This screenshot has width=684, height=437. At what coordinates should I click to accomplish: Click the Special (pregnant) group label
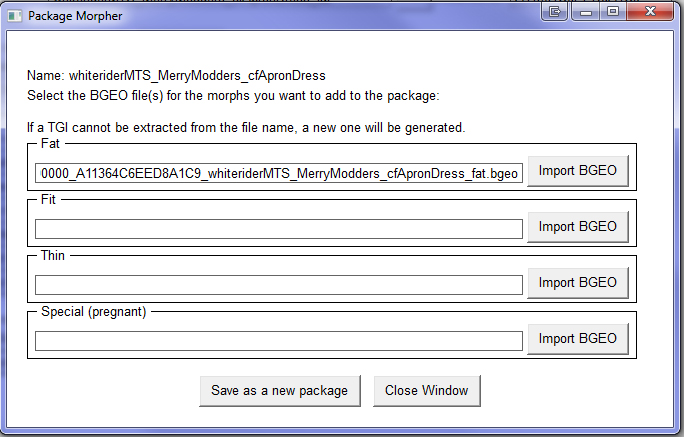tap(93, 312)
